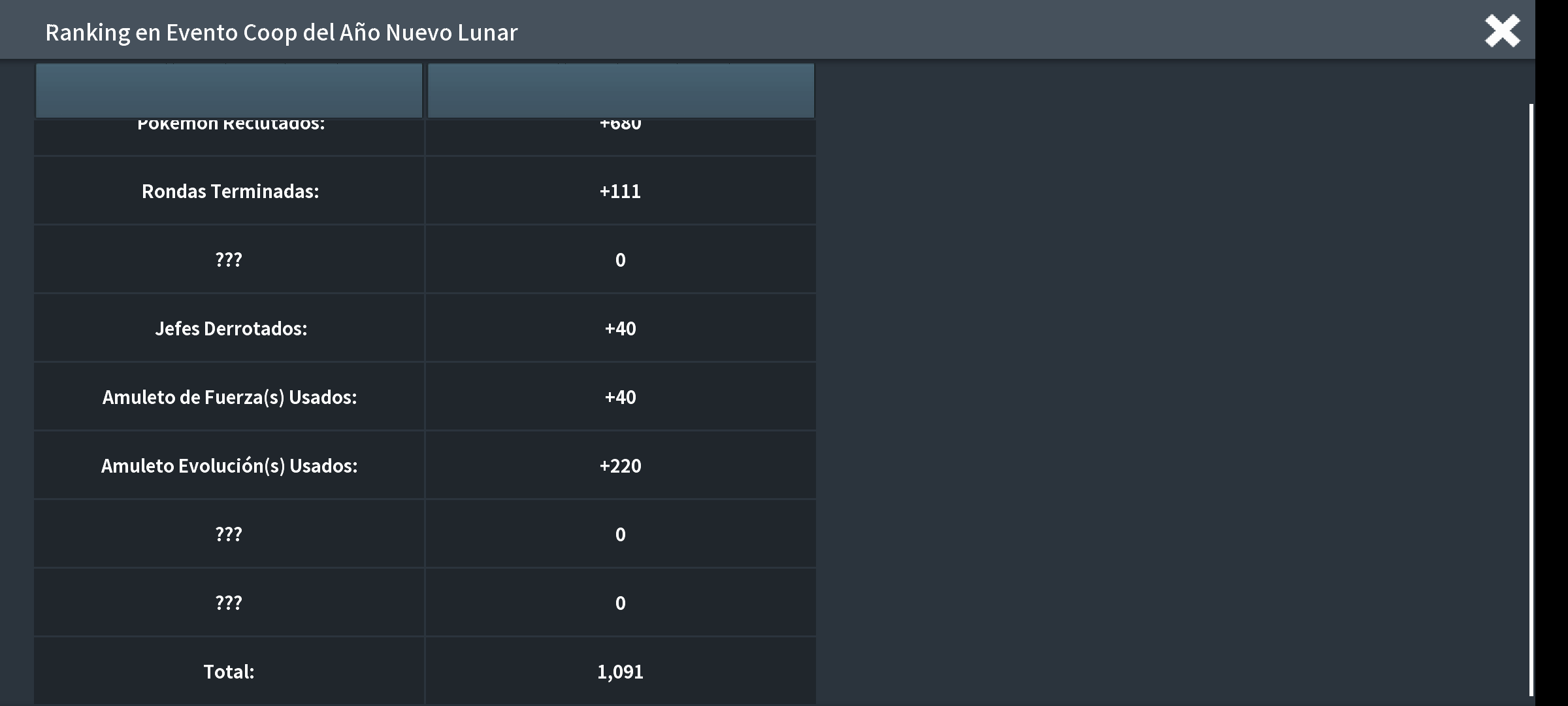The image size is (1568, 706).
Task: Close the ranking window with X
Action: (x=1502, y=31)
